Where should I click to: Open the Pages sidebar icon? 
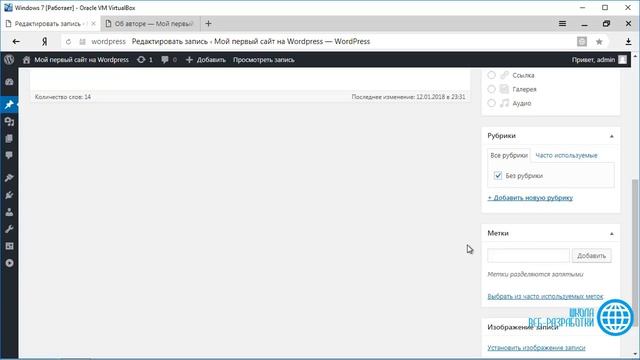pyautogui.click(x=9, y=139)
